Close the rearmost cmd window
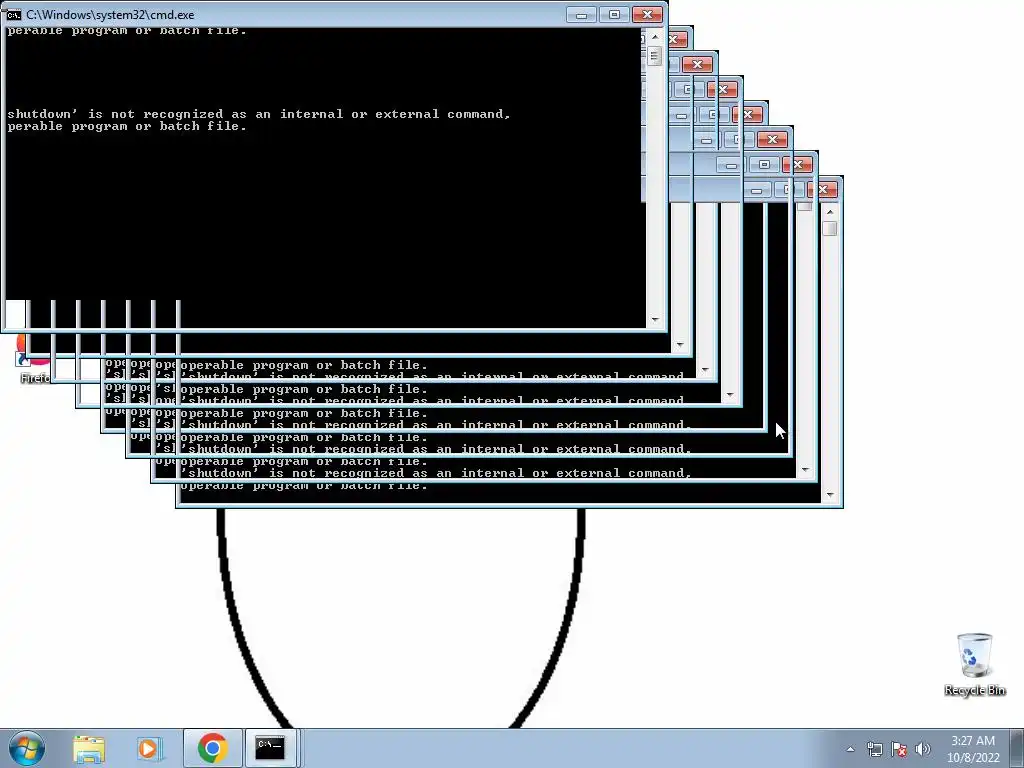 (822, 189)
